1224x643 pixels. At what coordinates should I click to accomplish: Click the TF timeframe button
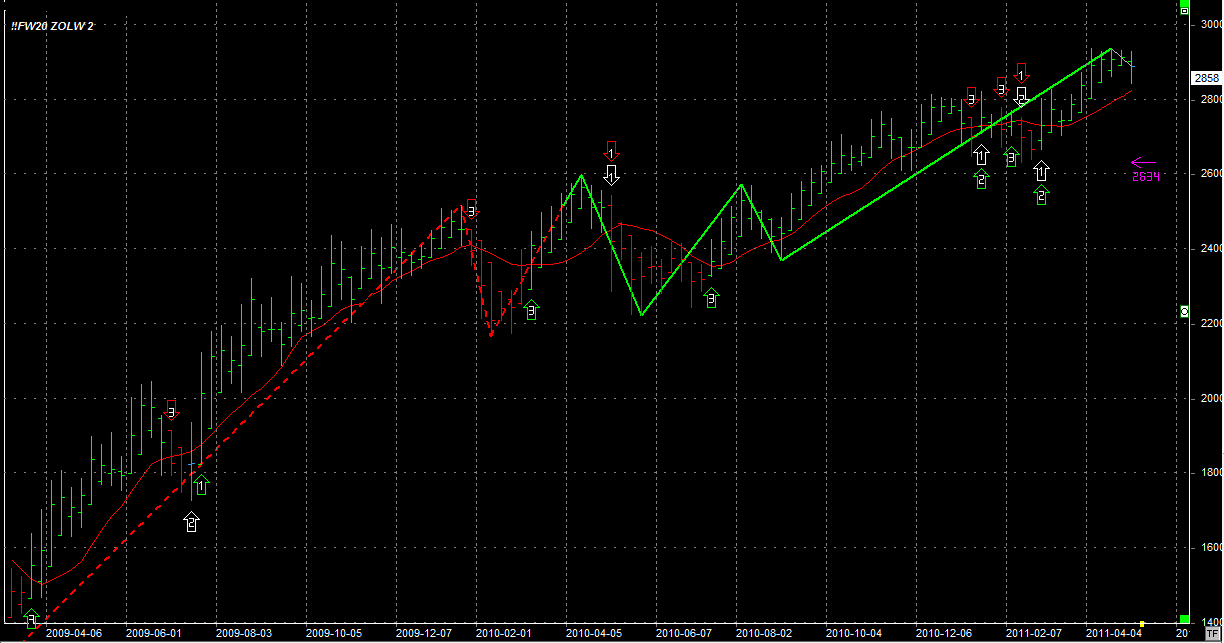1211,632
